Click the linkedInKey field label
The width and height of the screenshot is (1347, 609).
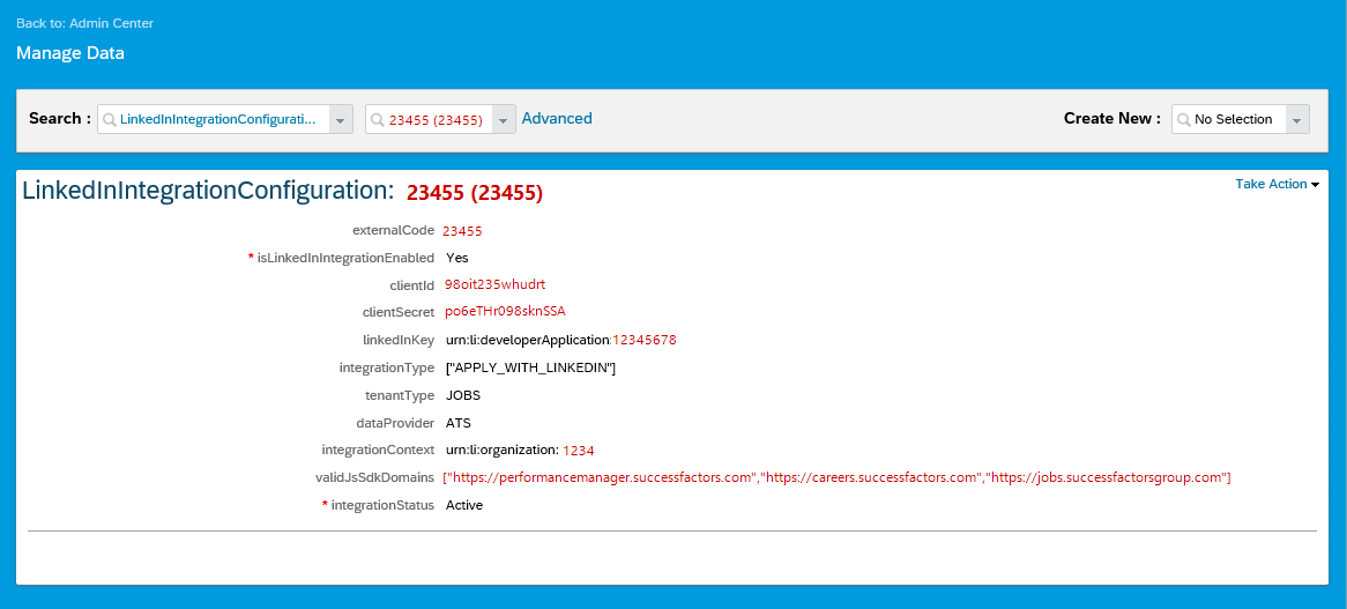pyautogui.click(x=399, y=340)
